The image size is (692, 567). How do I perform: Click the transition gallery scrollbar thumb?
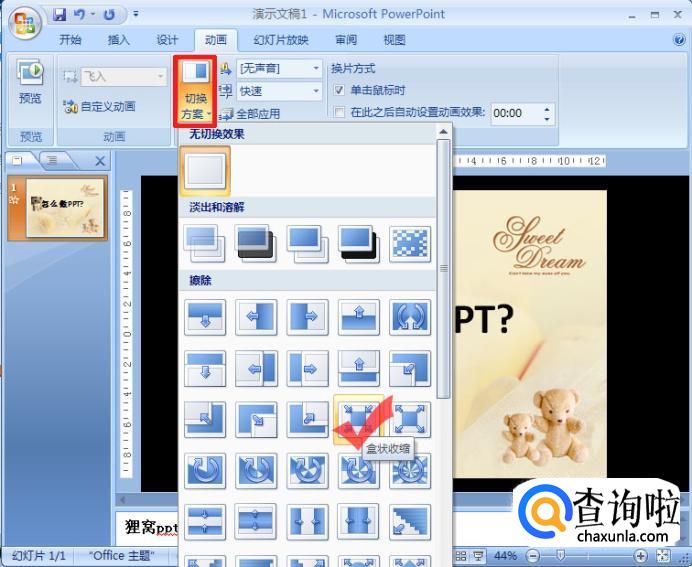[444, 269]
